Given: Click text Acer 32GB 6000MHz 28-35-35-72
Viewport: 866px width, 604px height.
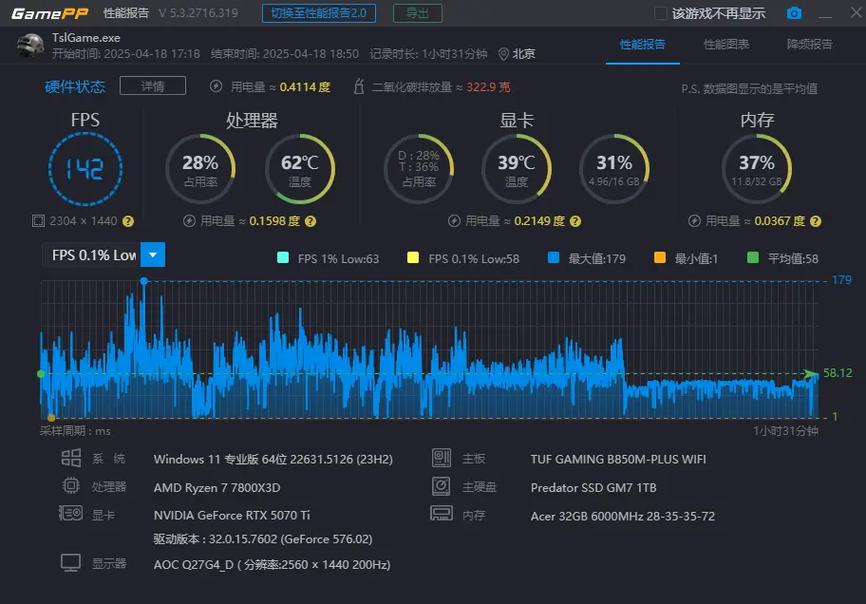Looking at the screenshot, I should coord(622,516).
